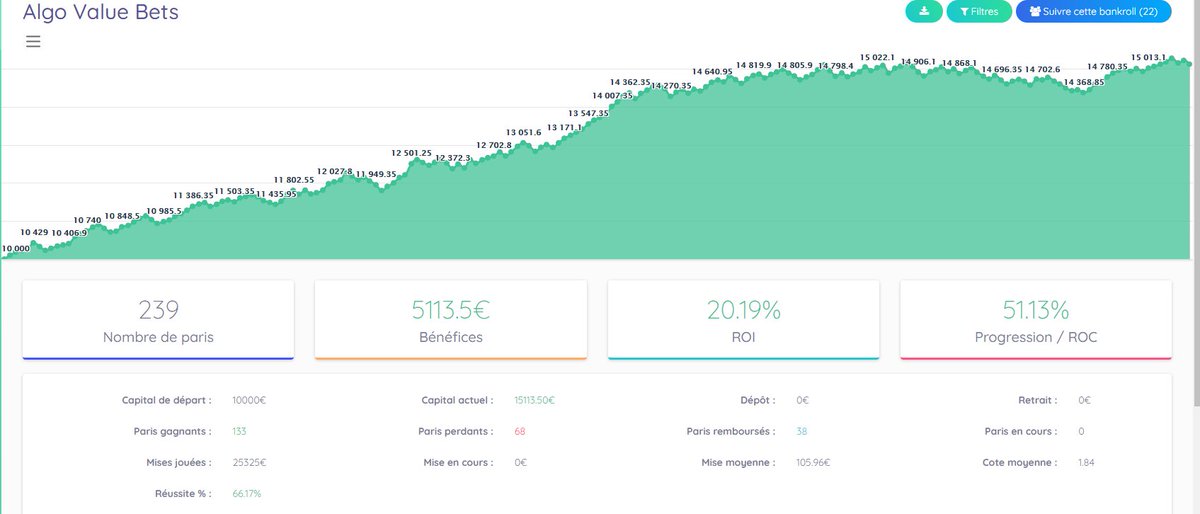Click chart point labeled 14 368.85
This screenshot has width=1200, height=514.
click(x=1084, y=82)
